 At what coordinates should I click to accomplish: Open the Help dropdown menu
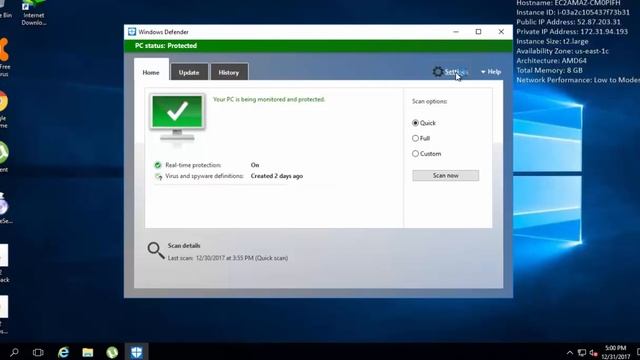tap(491, 72)
